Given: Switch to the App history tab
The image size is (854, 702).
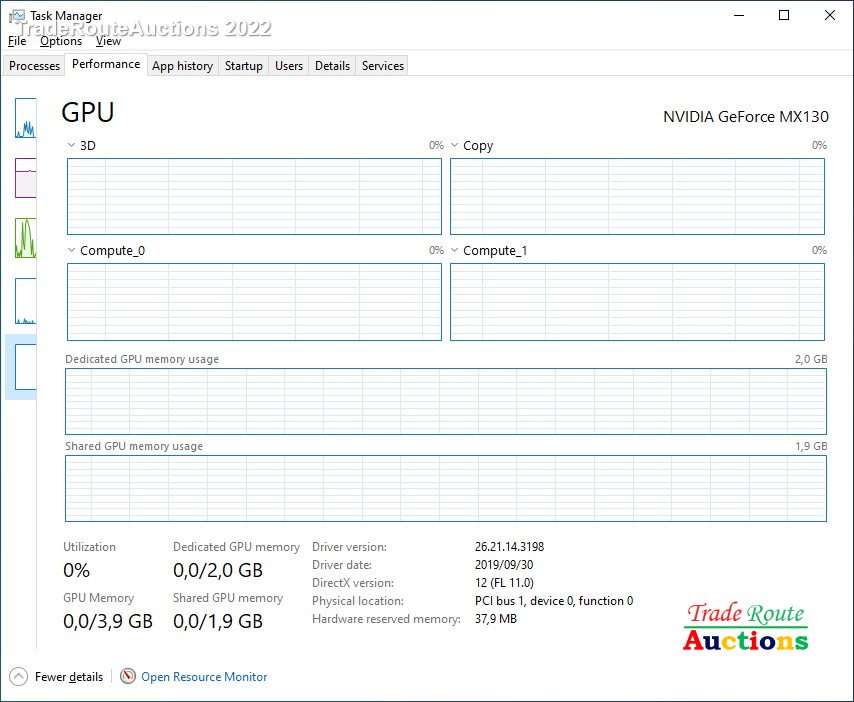Looking at the screenshot, I should click(182, 66).
